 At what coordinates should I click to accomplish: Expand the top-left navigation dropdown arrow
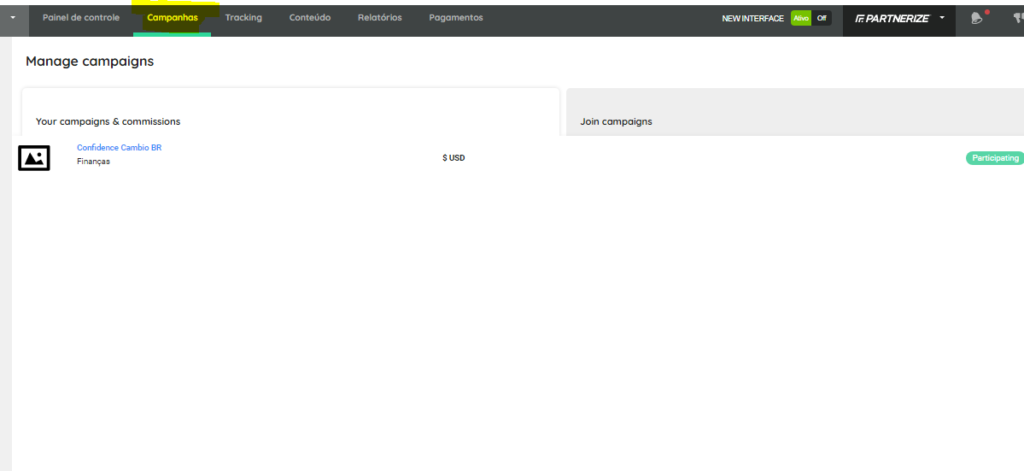click(12, 18)
